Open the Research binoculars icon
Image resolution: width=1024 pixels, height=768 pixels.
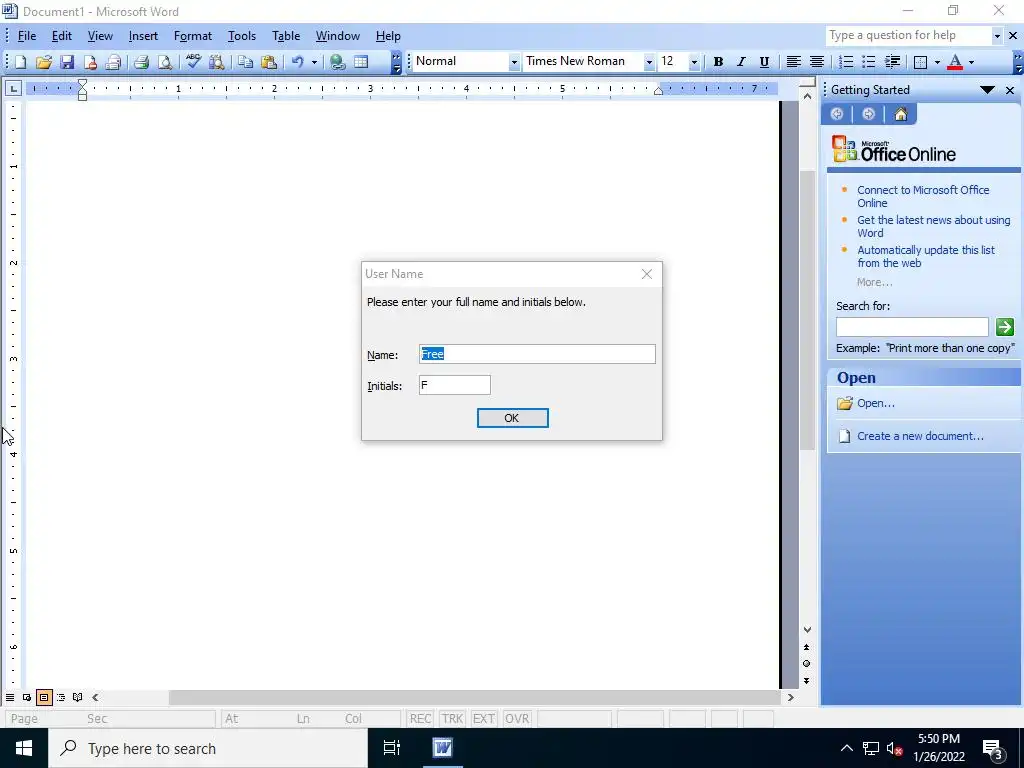(216, 62)
